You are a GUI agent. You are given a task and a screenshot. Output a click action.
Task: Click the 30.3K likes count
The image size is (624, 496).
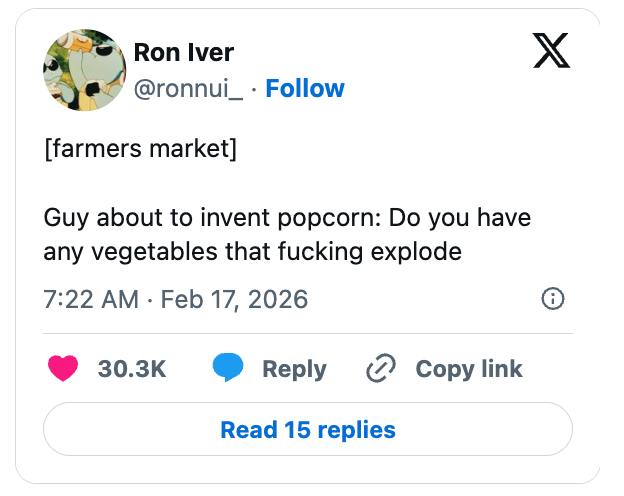coord(132,369)
